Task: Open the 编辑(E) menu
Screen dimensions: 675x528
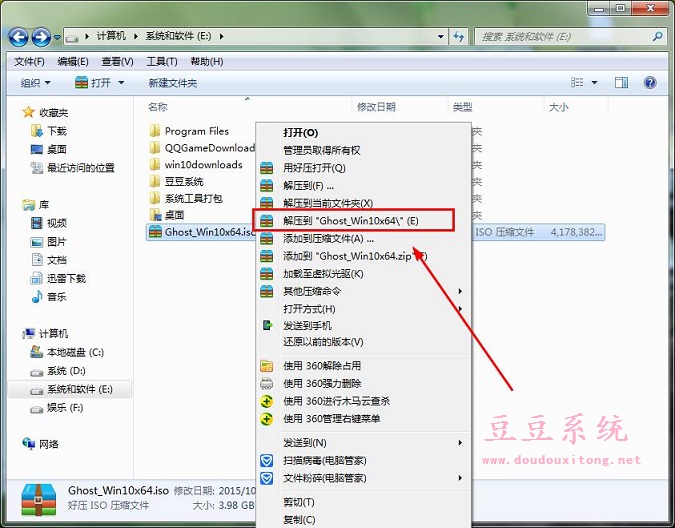Action: (x=73, y=62)
